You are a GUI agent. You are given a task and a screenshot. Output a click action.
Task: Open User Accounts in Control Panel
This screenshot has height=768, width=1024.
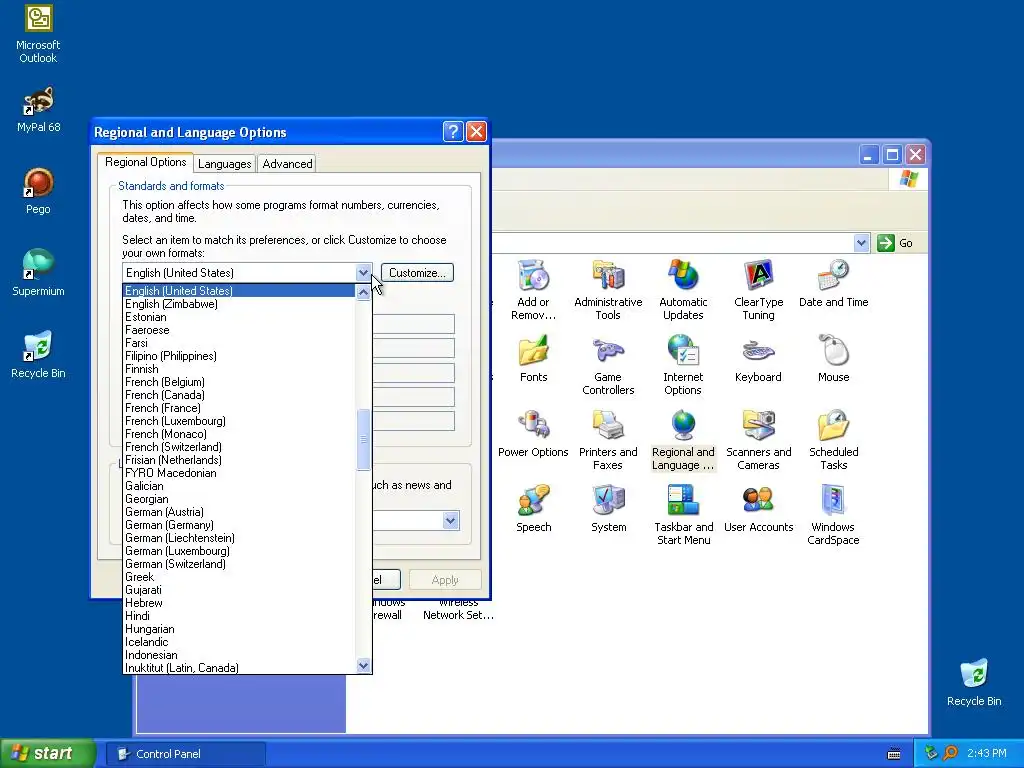(758, 509)
